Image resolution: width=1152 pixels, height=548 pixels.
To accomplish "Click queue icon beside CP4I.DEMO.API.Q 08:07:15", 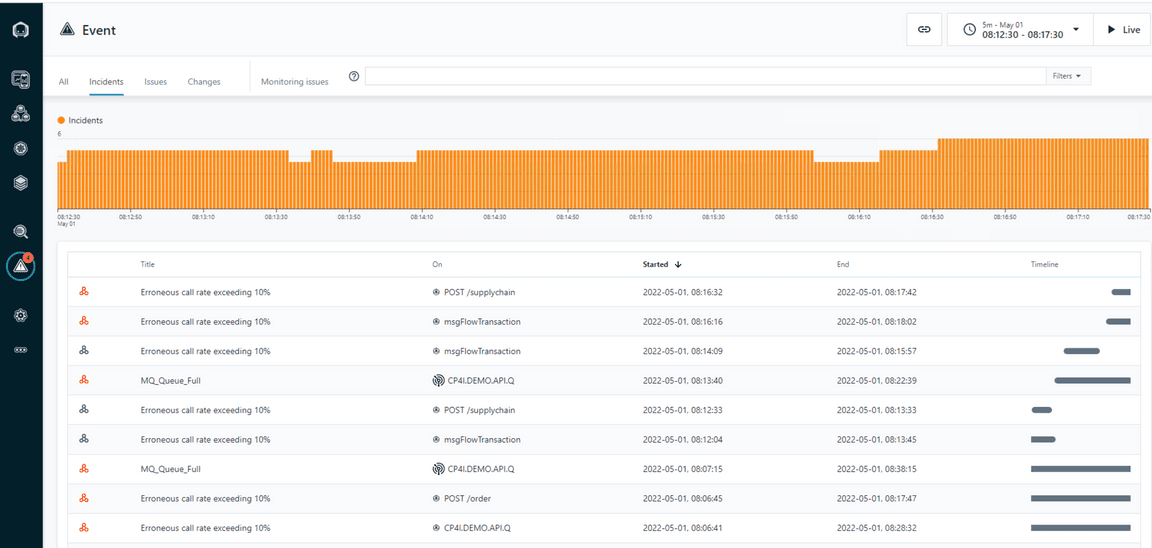I will point(437,469).
